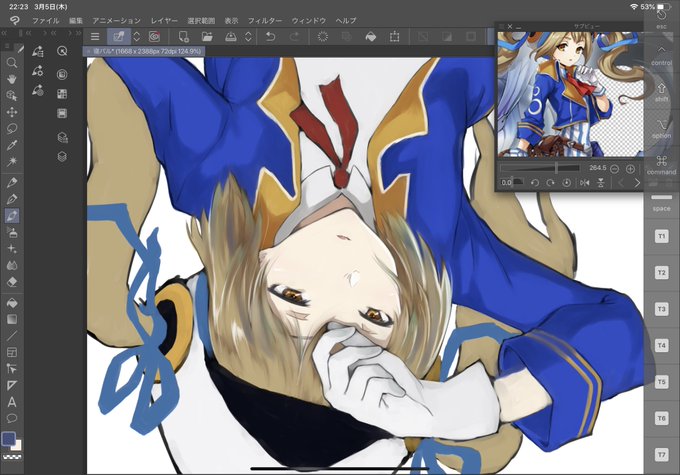Select the Frame border tool
The height and width of the screenshot is (475, 680).
[x=12, y=352]
